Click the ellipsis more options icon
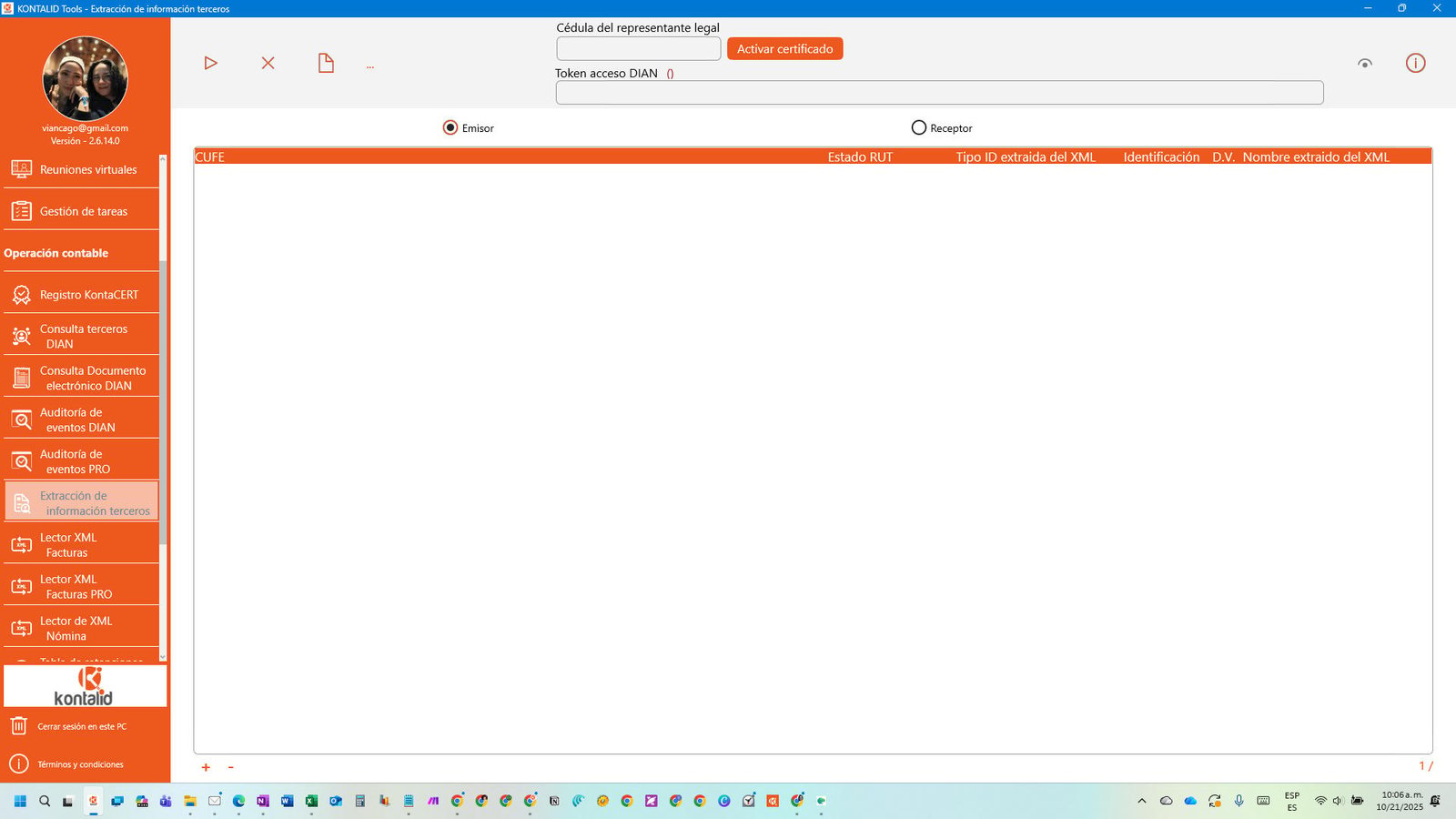The height and width of the screenshot is (819, 1456). (x=370, y=66)
